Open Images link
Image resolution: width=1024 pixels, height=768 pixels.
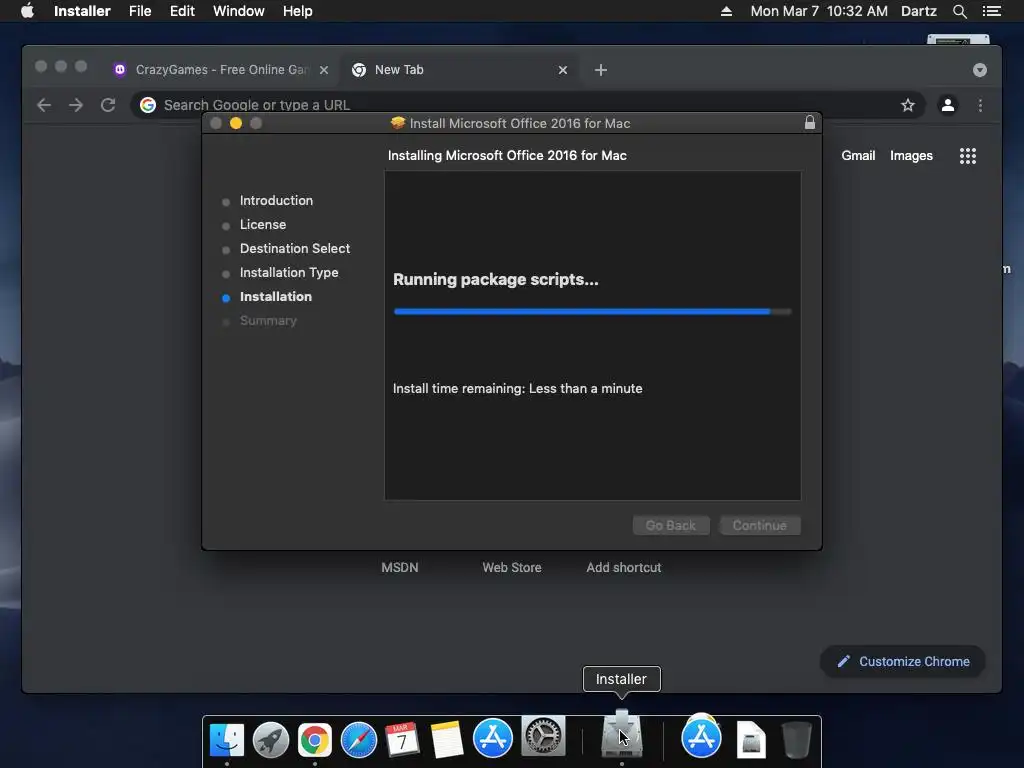pos(911,155)
